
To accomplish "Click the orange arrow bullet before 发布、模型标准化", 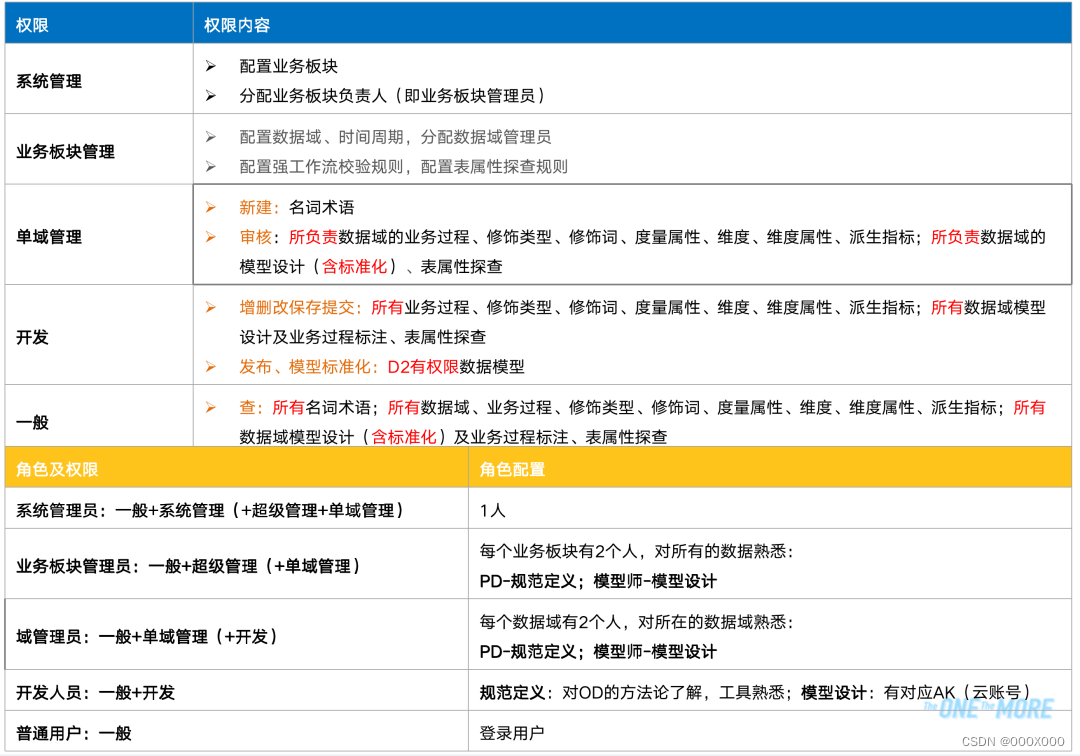I will [210, 367].
